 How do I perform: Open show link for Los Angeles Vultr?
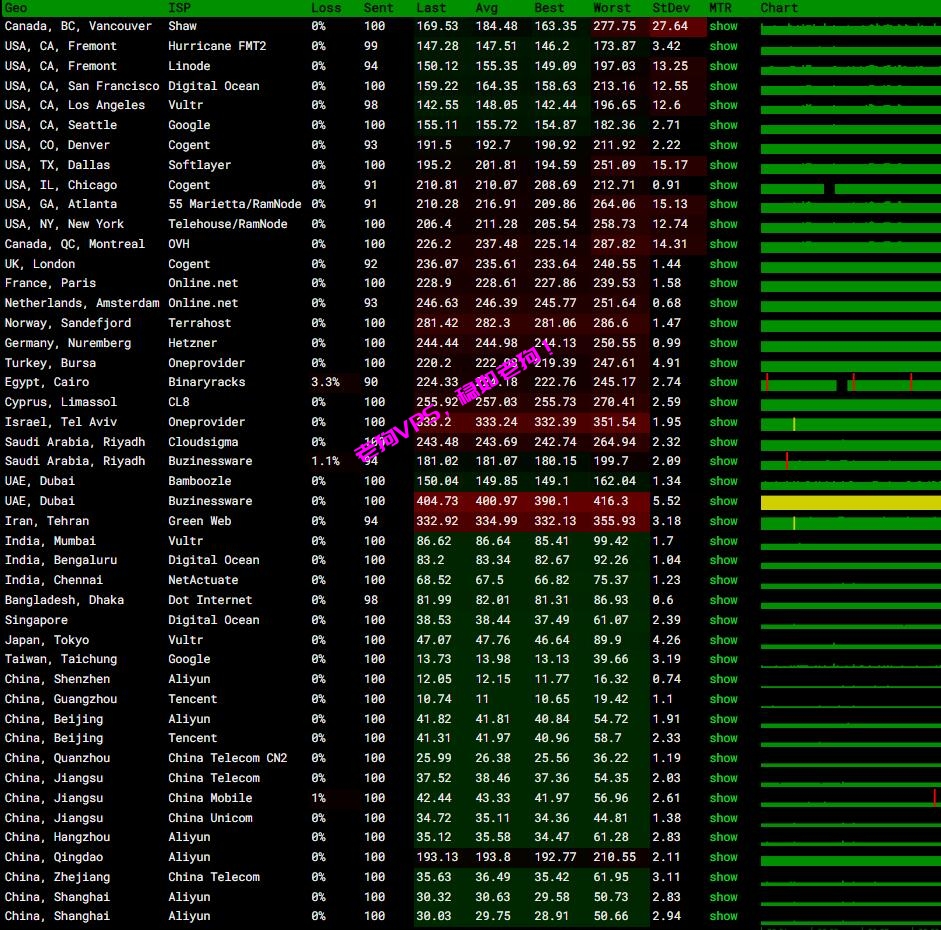tap(723, 105)
